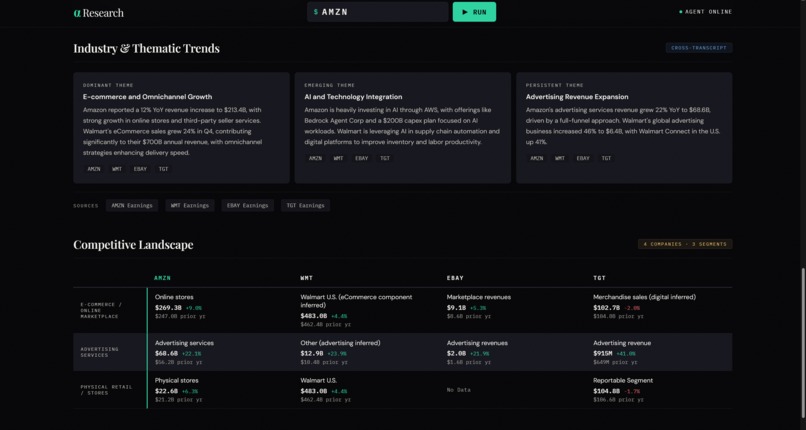Open the AMZN Earnings source

click(132, 205)
